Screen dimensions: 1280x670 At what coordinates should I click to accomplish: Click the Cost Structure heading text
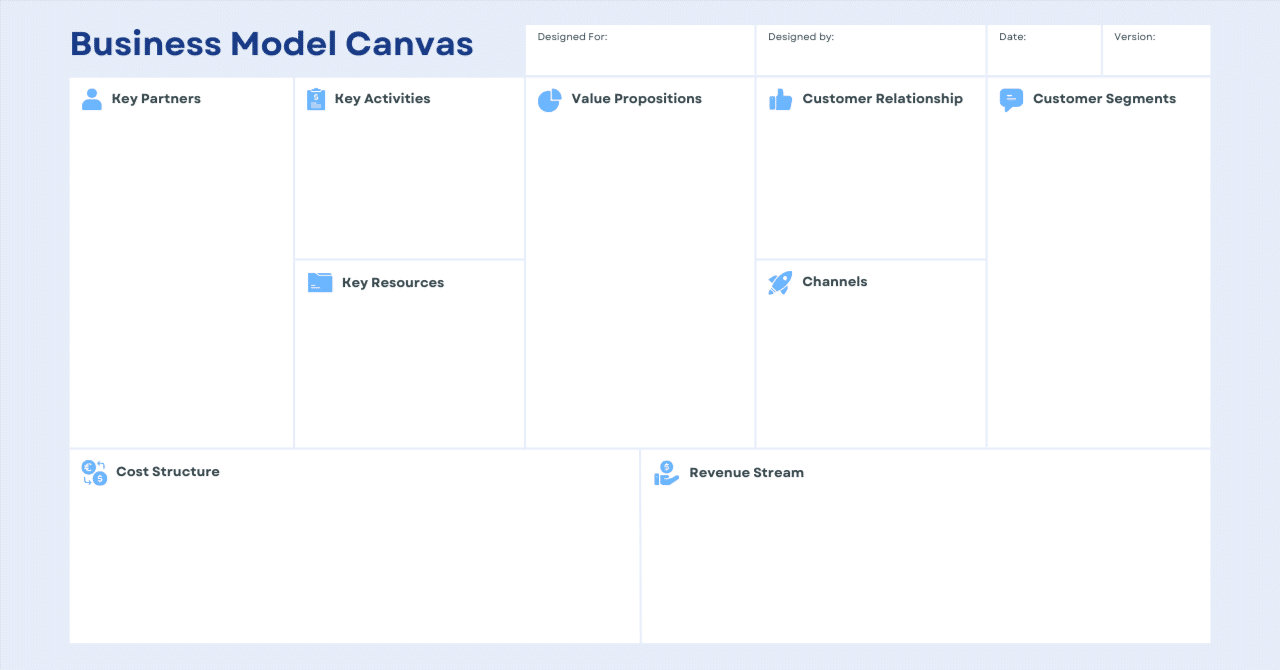tap(168, 472)
